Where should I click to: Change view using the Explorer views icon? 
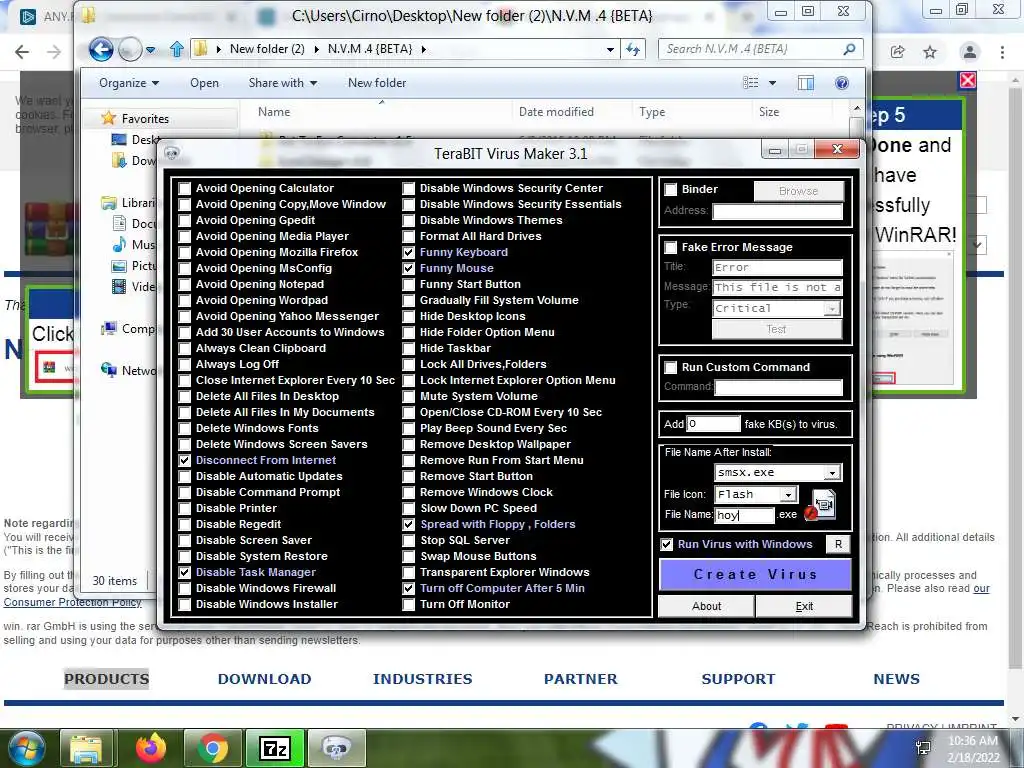[x=751, y=83]
